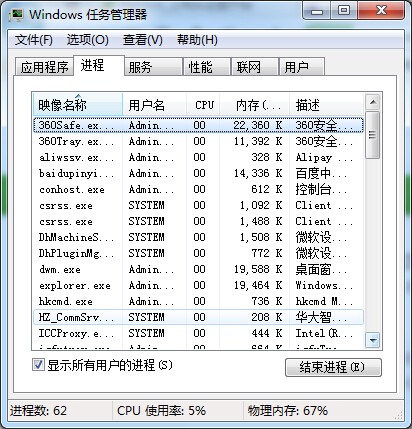Switch to the 服务 tab
412x429 pixels.
coord(153,67)
